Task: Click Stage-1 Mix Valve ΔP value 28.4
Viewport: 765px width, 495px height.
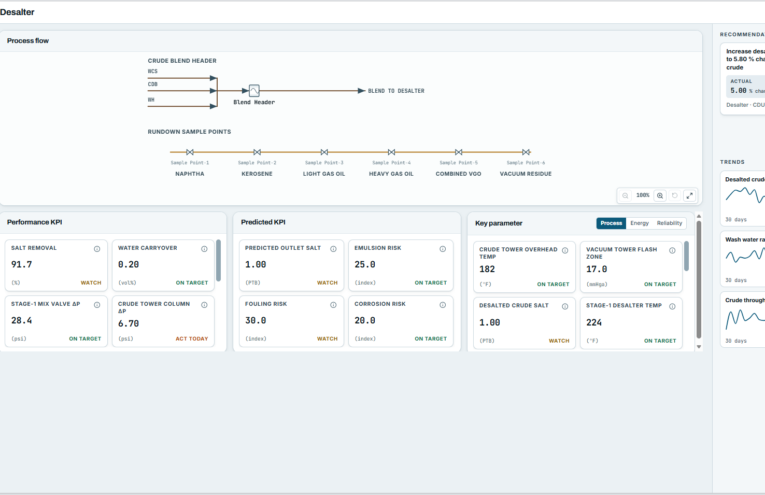Action: (x=21, y=320)
